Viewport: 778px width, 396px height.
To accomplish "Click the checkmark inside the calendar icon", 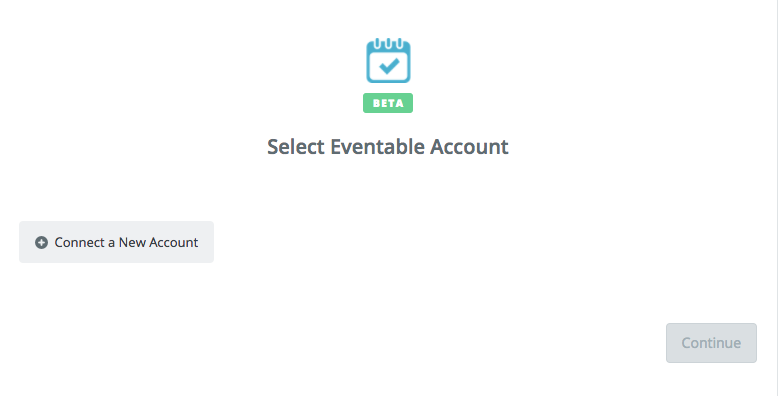I will tap(389, 66).
